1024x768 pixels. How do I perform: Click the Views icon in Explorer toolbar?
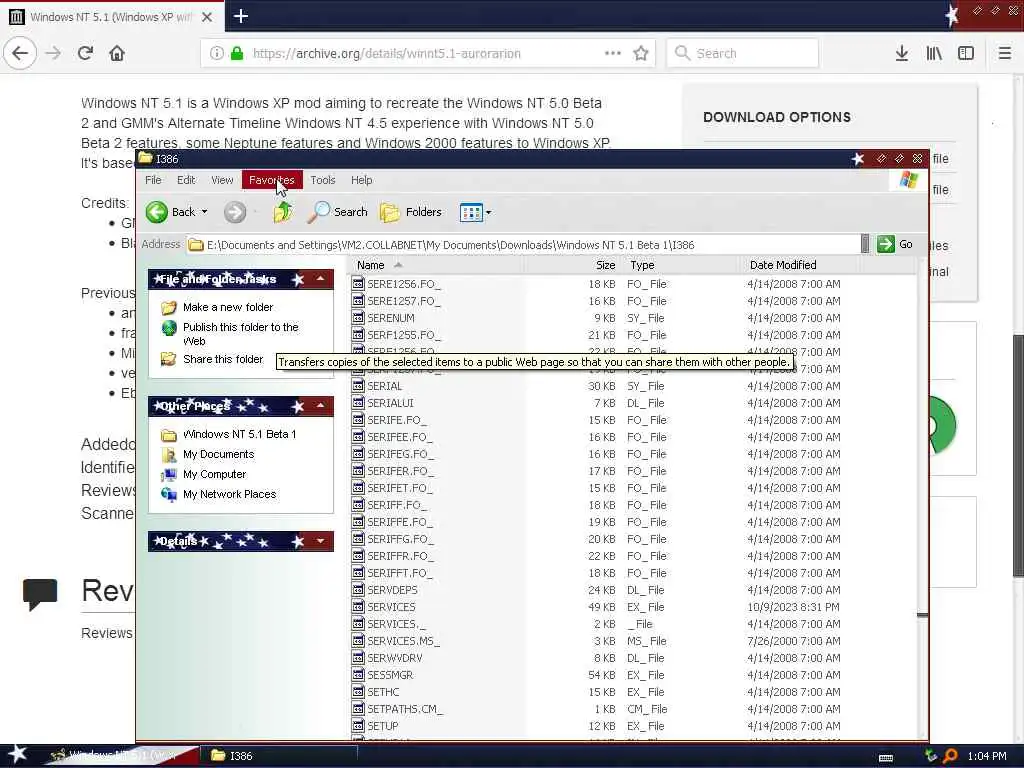tap(471, 212)
